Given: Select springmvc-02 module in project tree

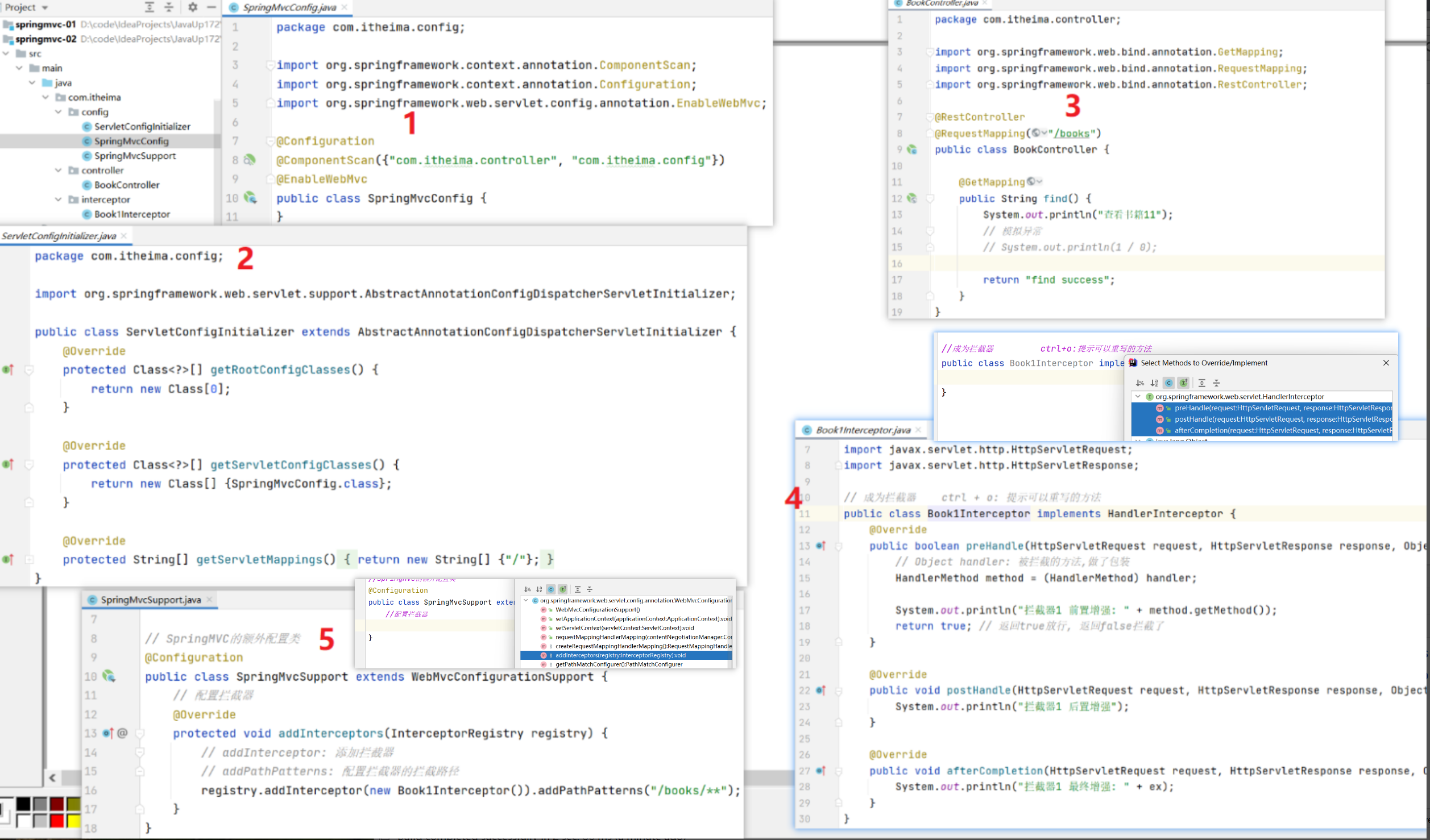Looking at the screenshot, I should click(x=45, y=39).
